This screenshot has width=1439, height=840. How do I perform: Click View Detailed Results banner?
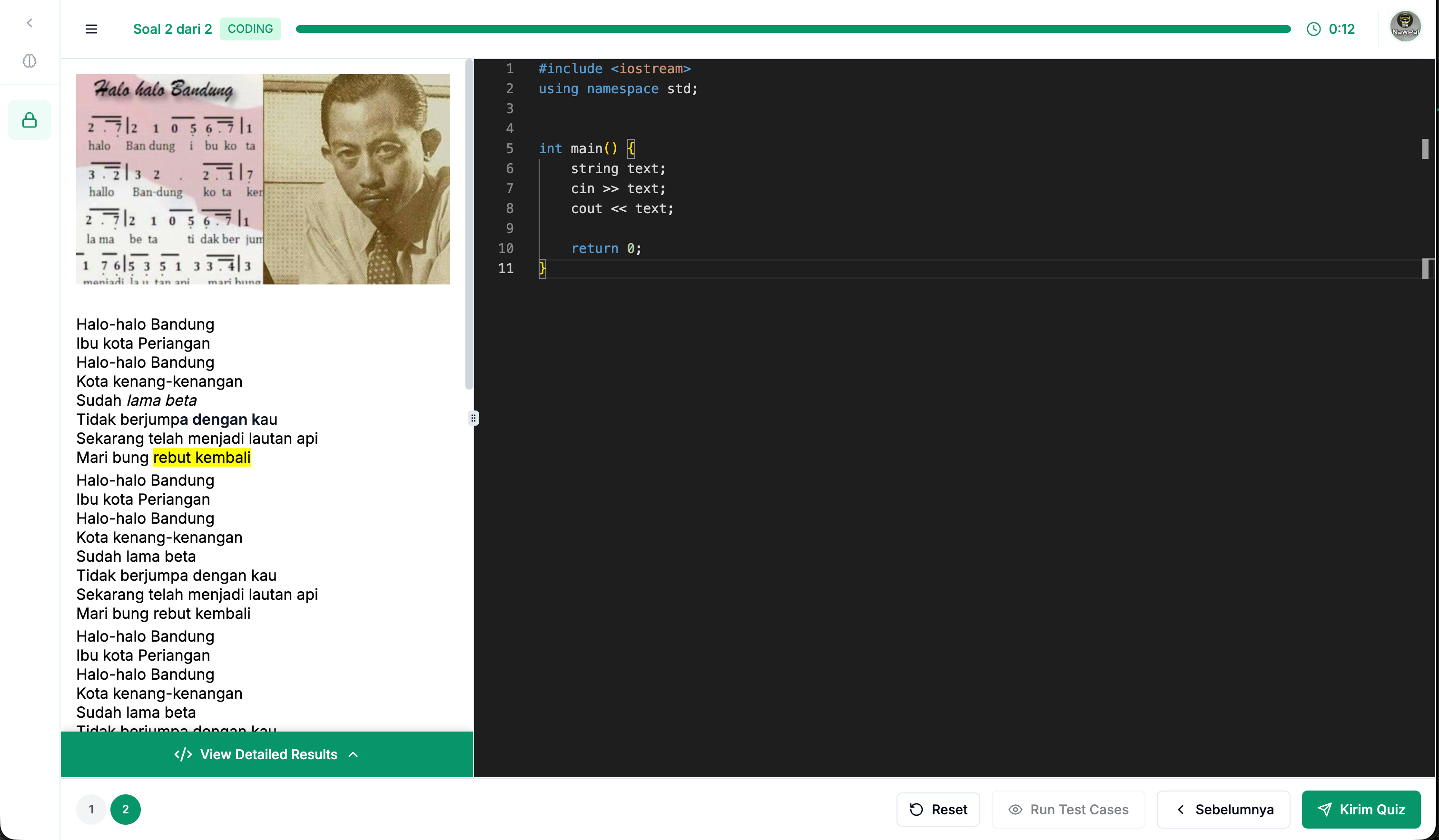pos(266,754)
